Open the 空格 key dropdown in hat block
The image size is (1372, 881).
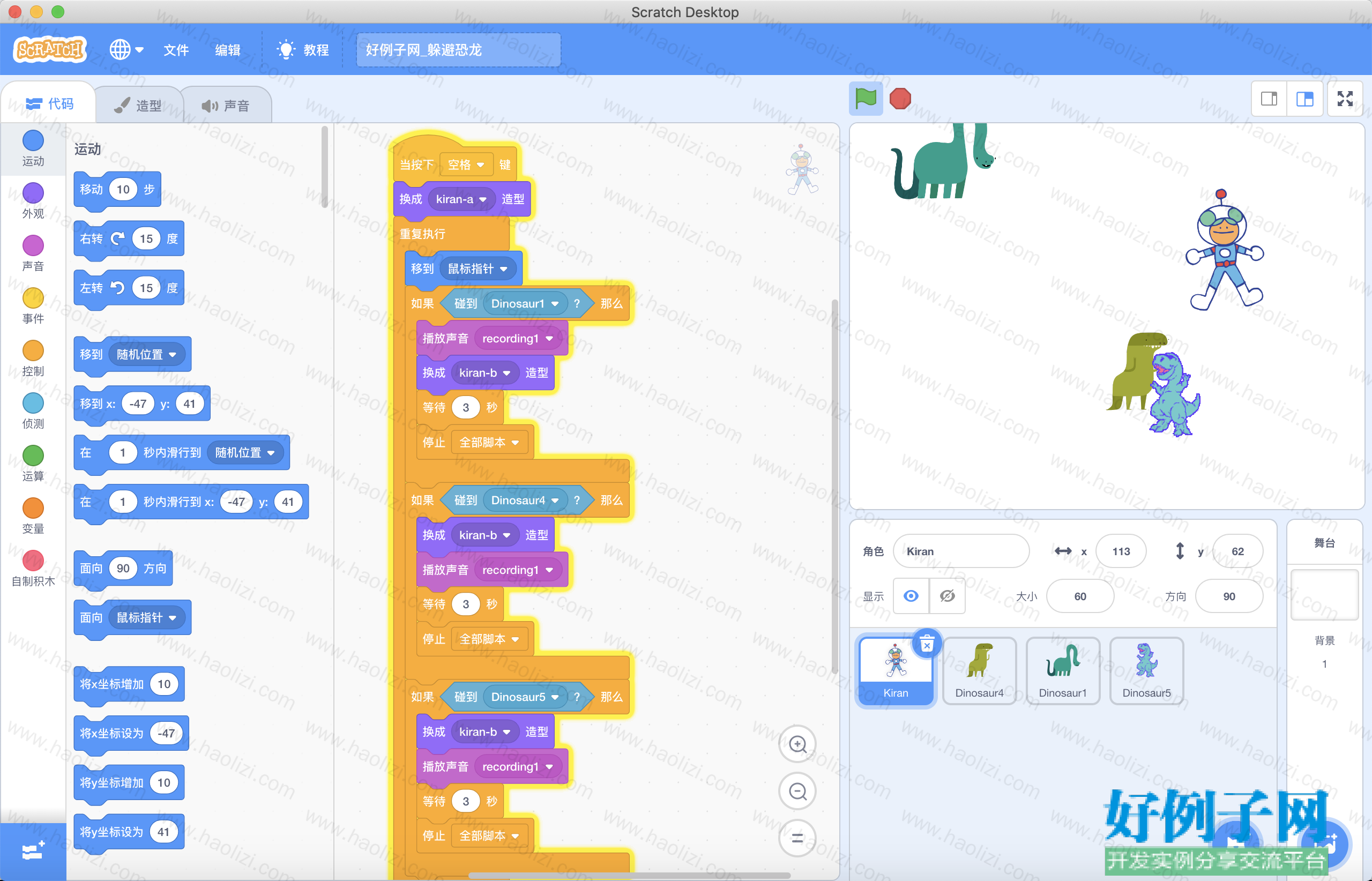tap(466, 165)
